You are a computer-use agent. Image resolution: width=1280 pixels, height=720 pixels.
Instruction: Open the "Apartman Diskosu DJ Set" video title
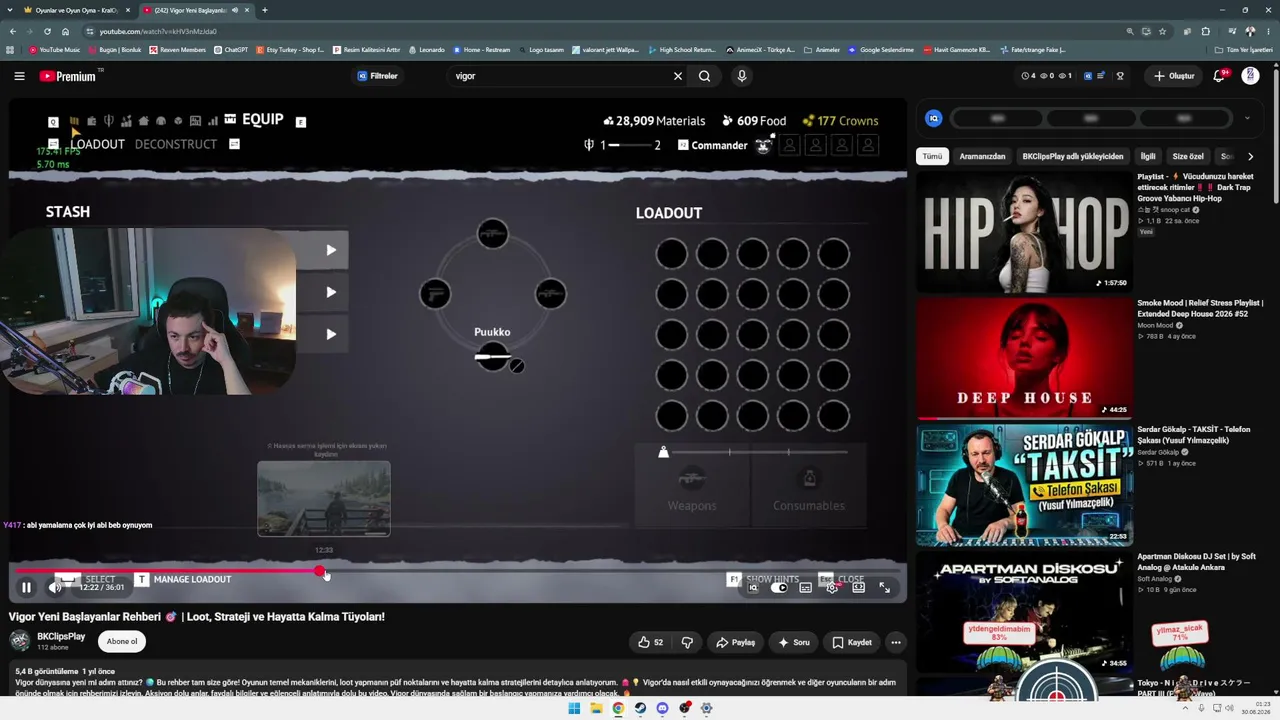1196,561
